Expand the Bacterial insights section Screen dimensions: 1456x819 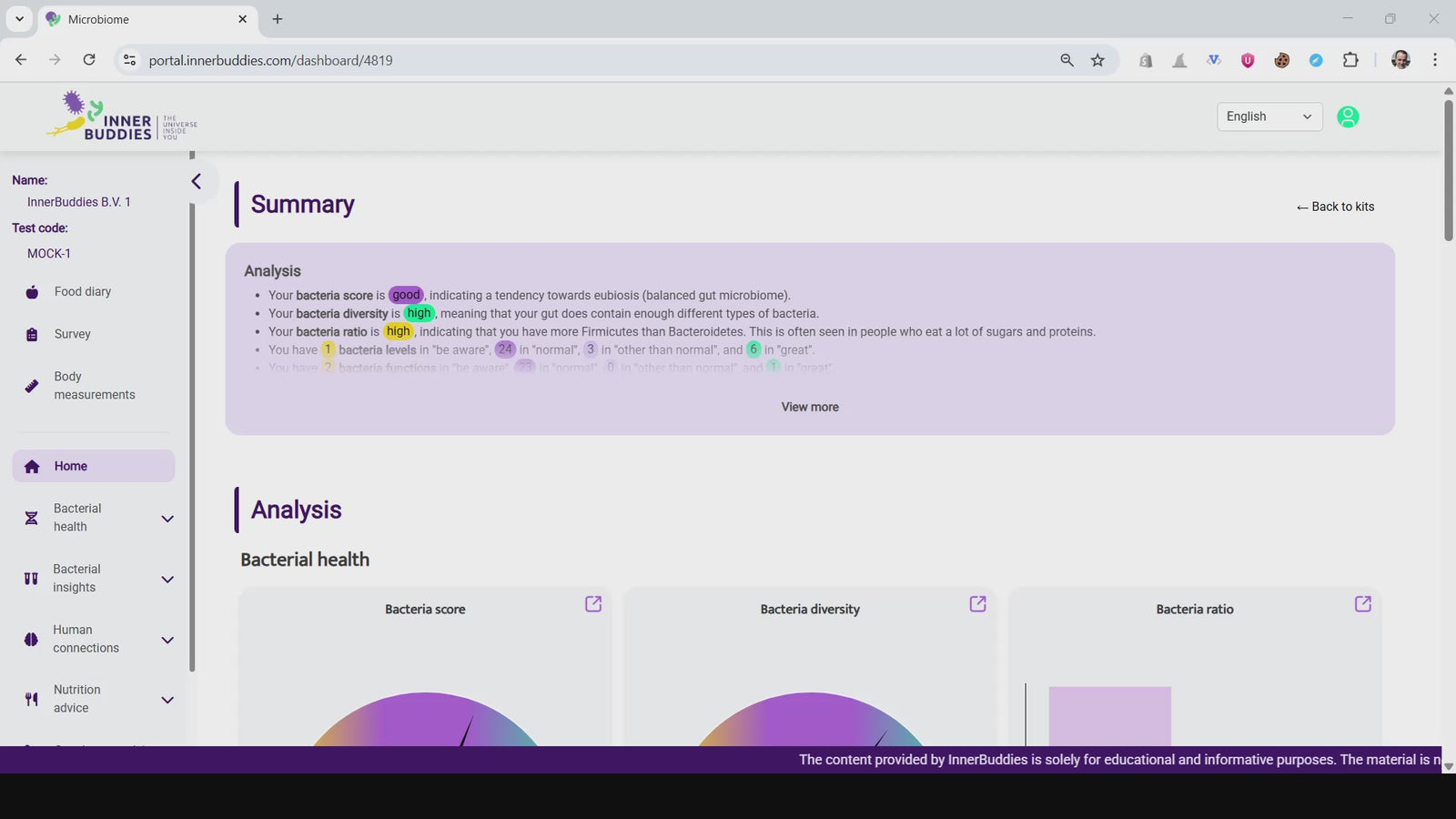[x=167, y=580]
